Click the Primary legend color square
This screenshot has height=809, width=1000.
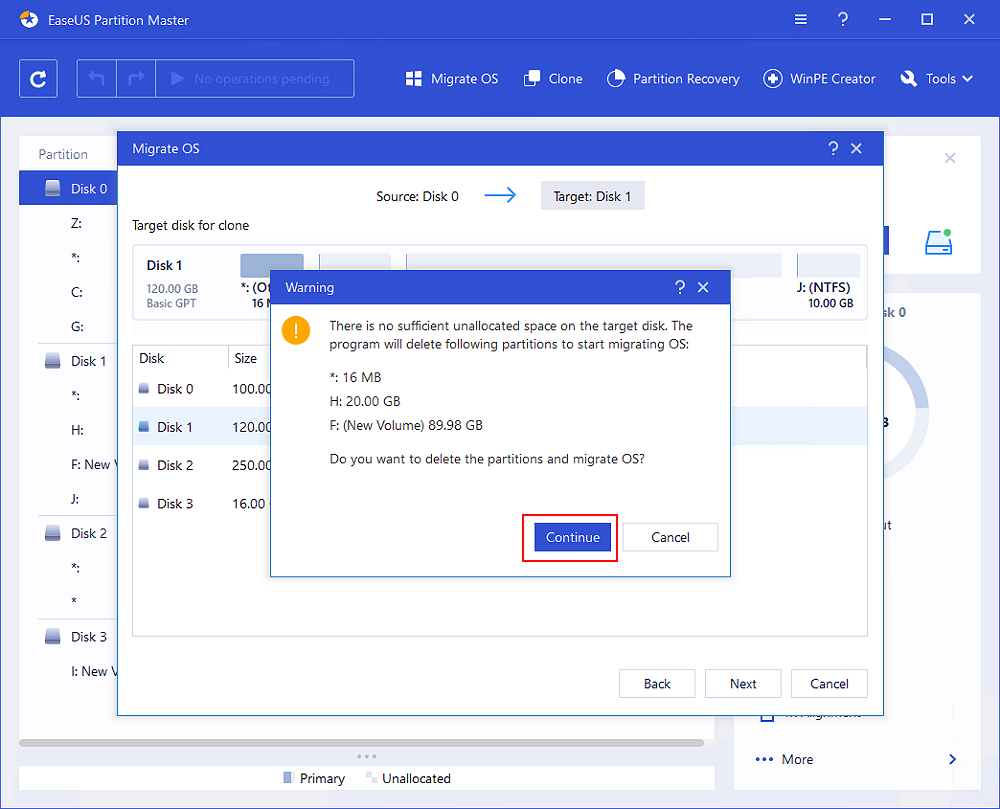click(x=286, y=778)
